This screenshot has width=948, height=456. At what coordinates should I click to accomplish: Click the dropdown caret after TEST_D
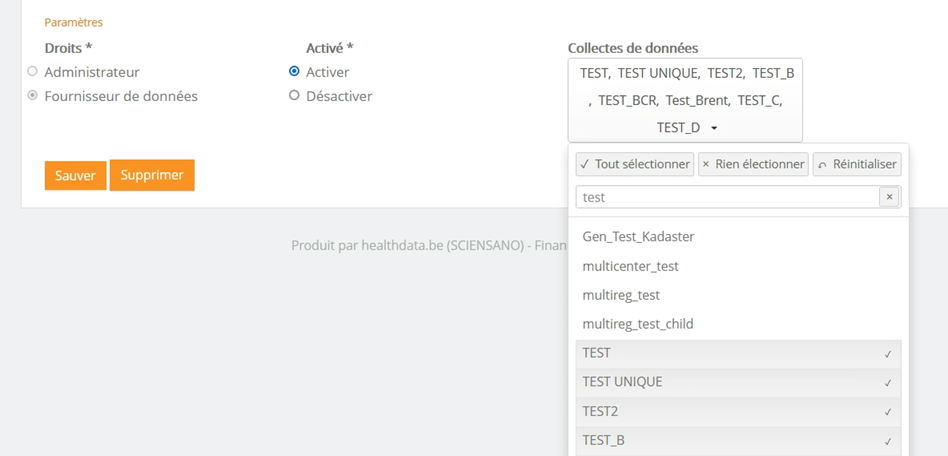714,128
